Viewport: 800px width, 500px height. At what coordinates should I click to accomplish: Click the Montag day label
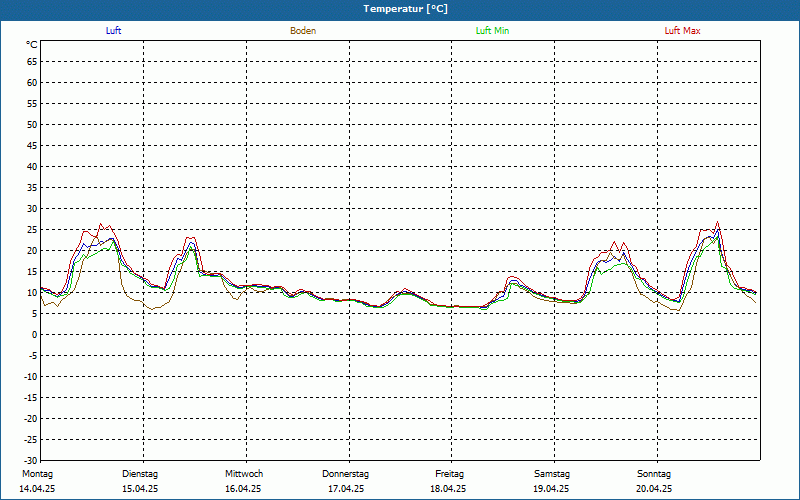click(37, 474)
